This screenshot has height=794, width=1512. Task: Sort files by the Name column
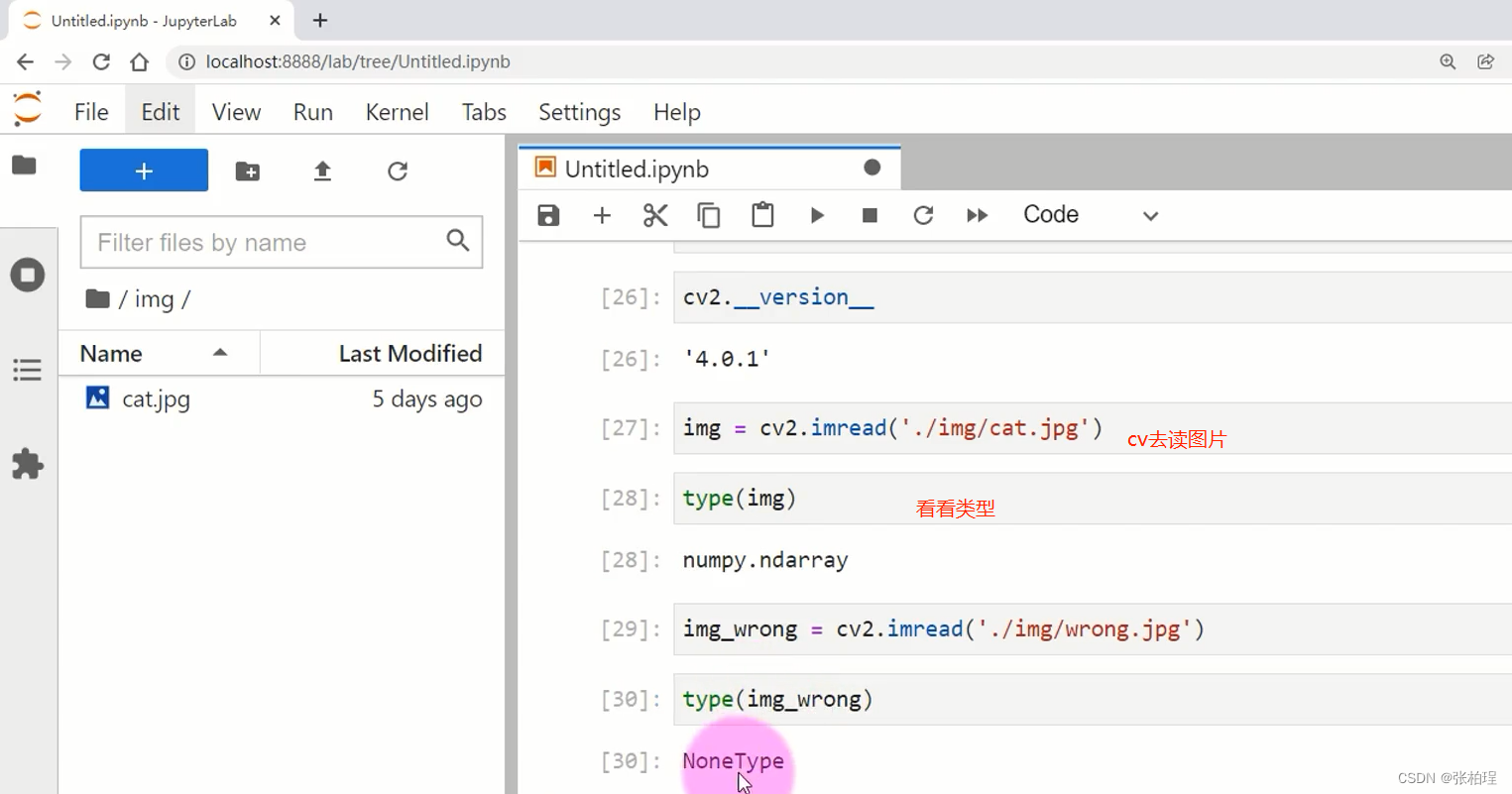[159, 353]
